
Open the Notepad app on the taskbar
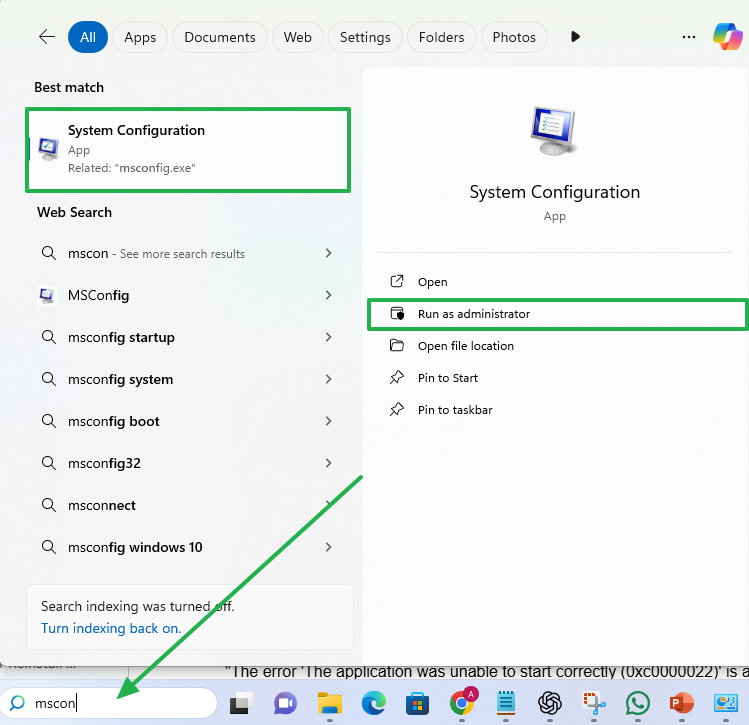coord(506,703)
